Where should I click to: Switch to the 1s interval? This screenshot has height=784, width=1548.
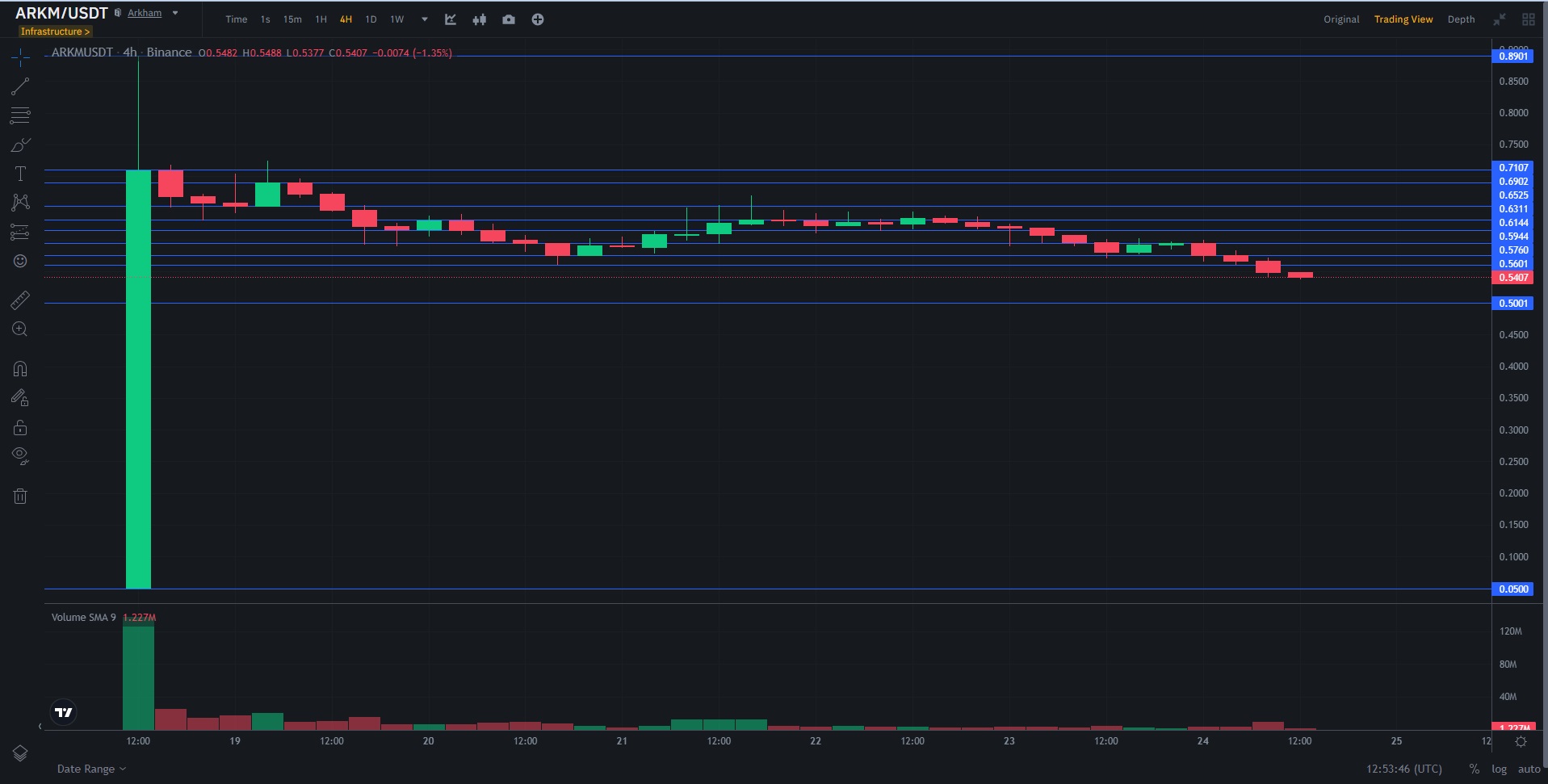(x=265, y=19)
